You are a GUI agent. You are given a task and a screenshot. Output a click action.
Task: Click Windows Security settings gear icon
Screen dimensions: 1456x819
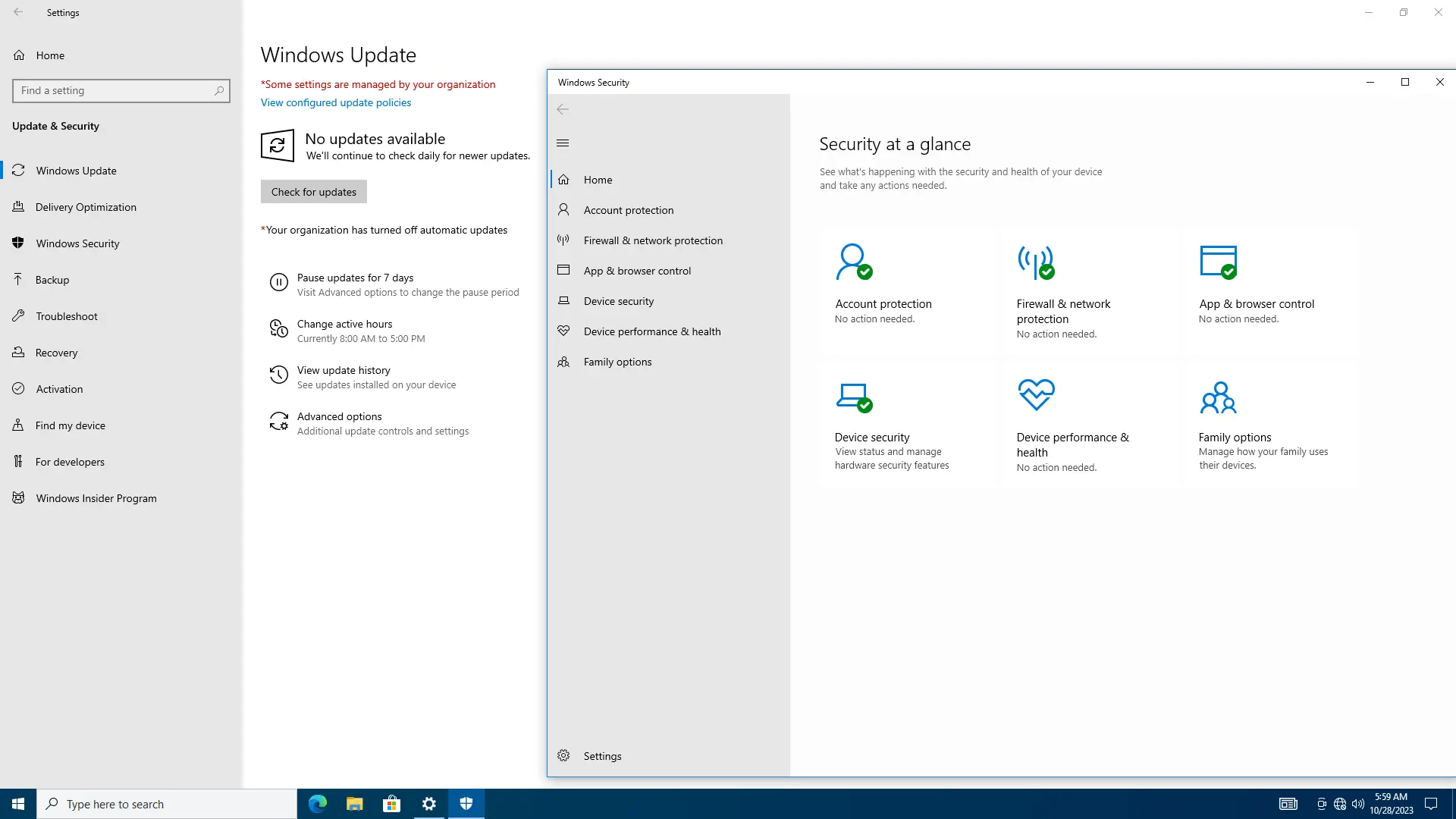click(563, 755)
